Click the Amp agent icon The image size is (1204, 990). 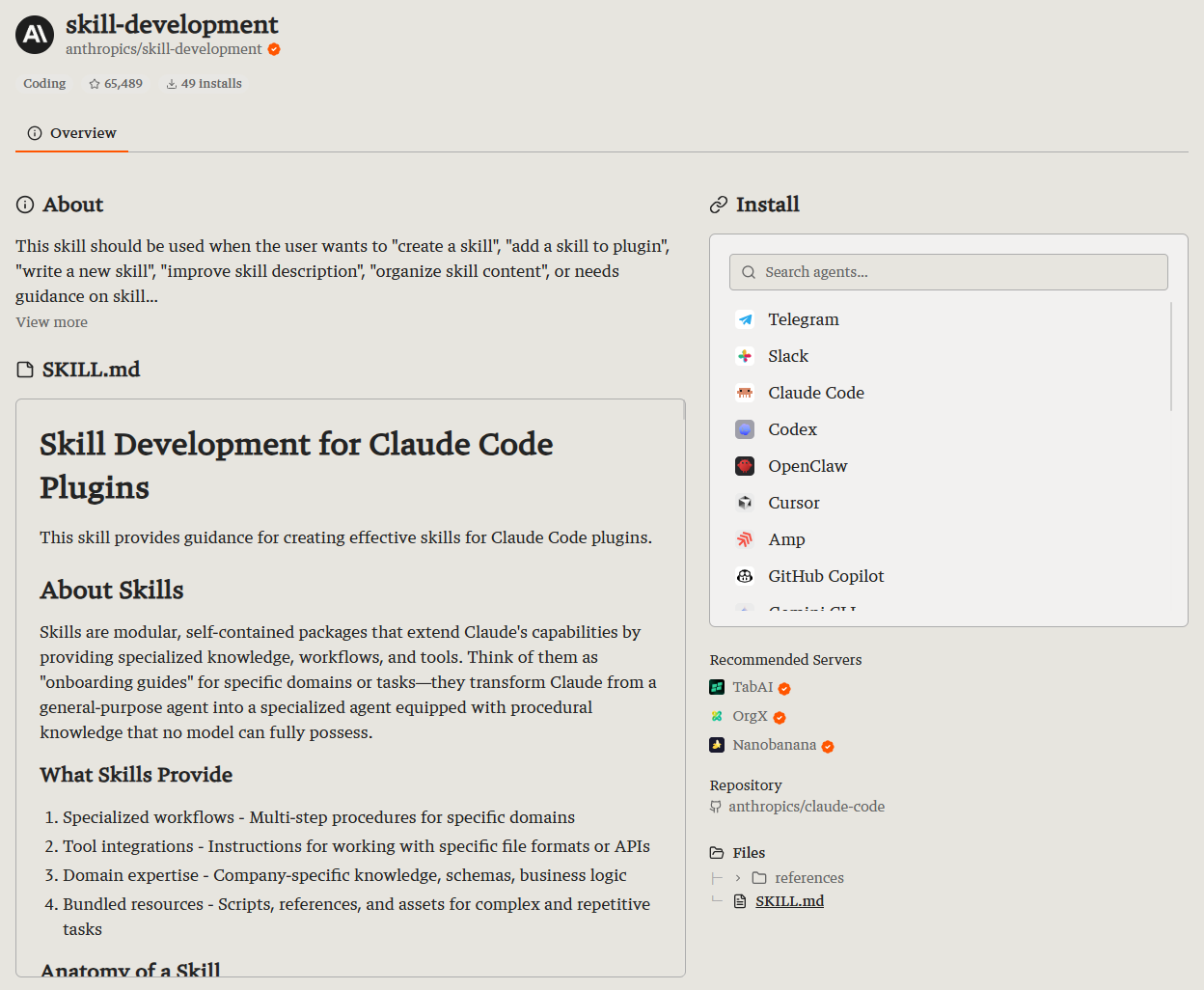click(745, 539)
